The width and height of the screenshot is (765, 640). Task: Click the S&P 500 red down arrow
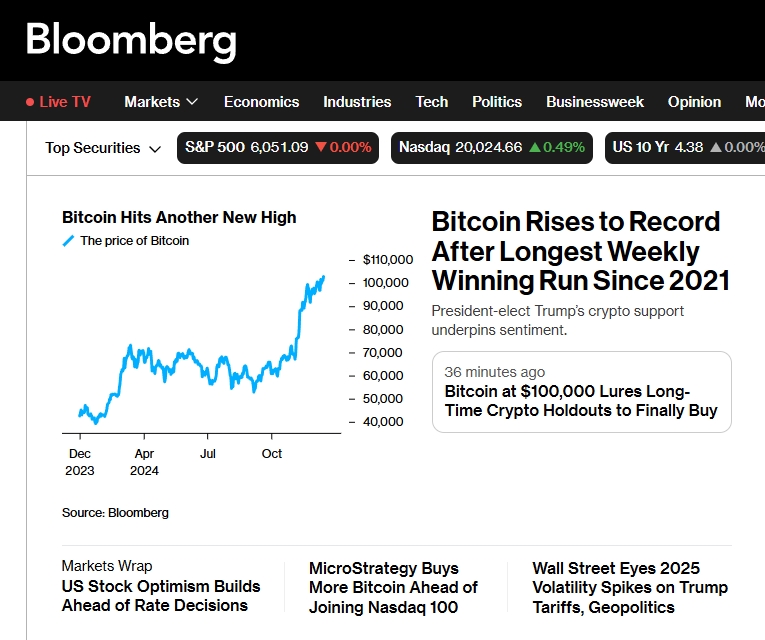click(x=321, y=148)
